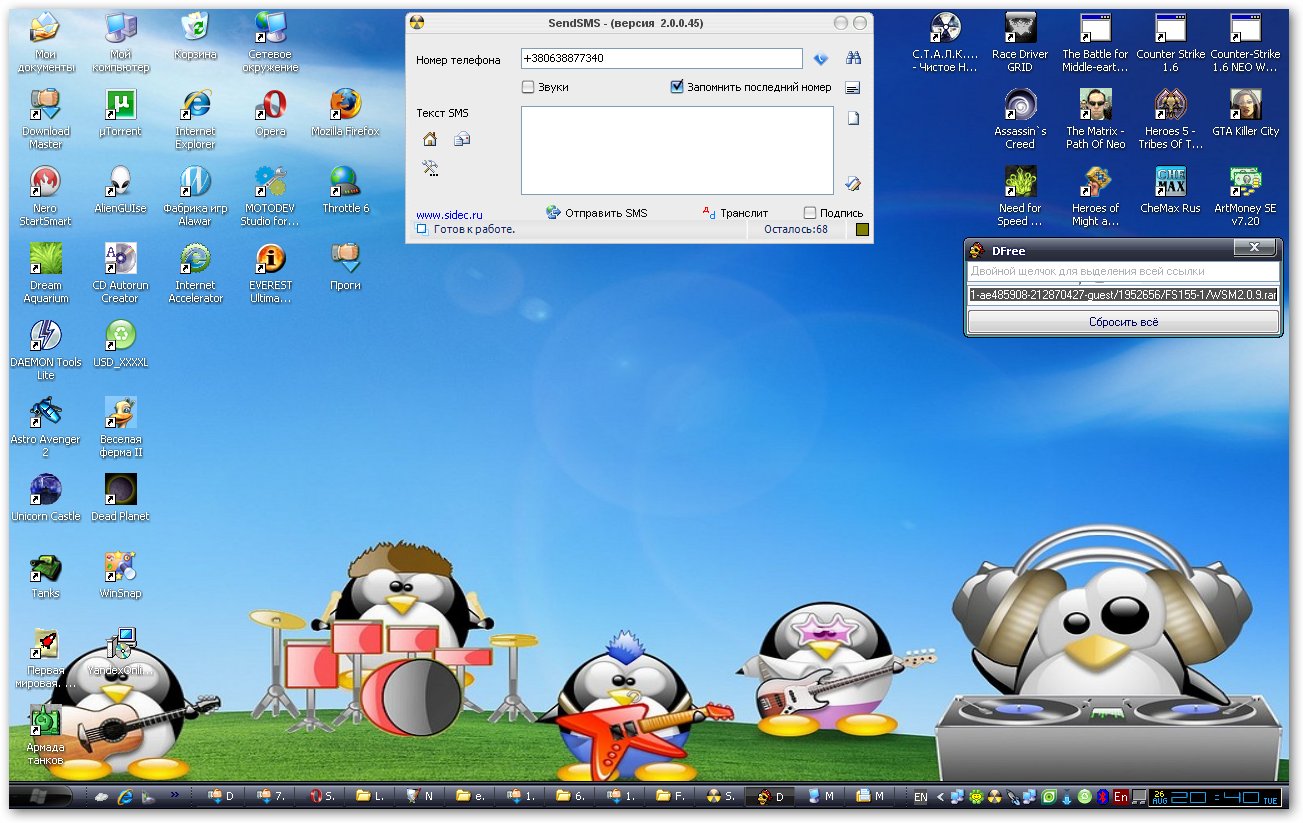Click the DFree link field ending WSM2.0.9.rar
1303x823 pixels.
pos(1123,295)
